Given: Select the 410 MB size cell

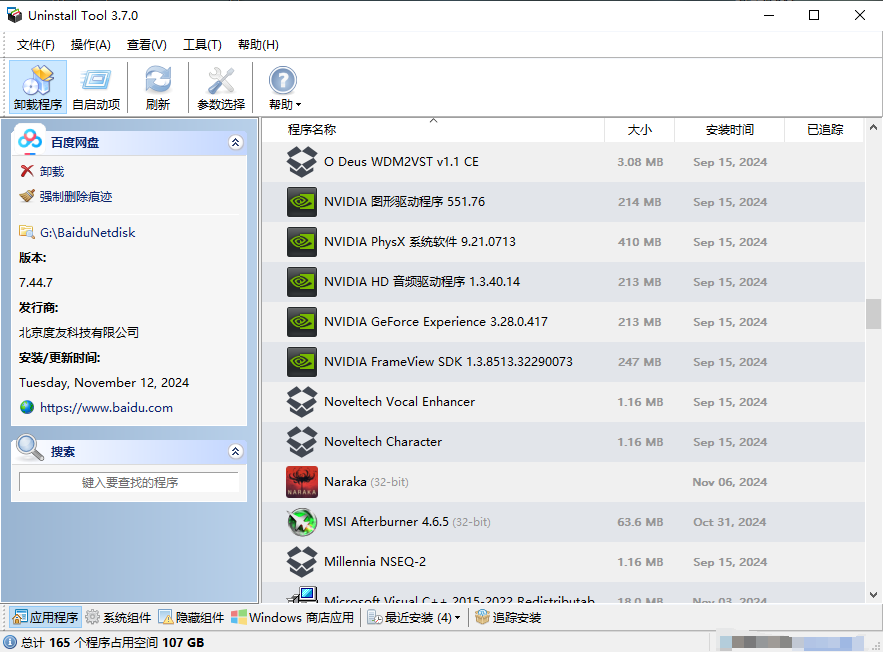Looking at the screenshot, I should click(x=639, y=242).
